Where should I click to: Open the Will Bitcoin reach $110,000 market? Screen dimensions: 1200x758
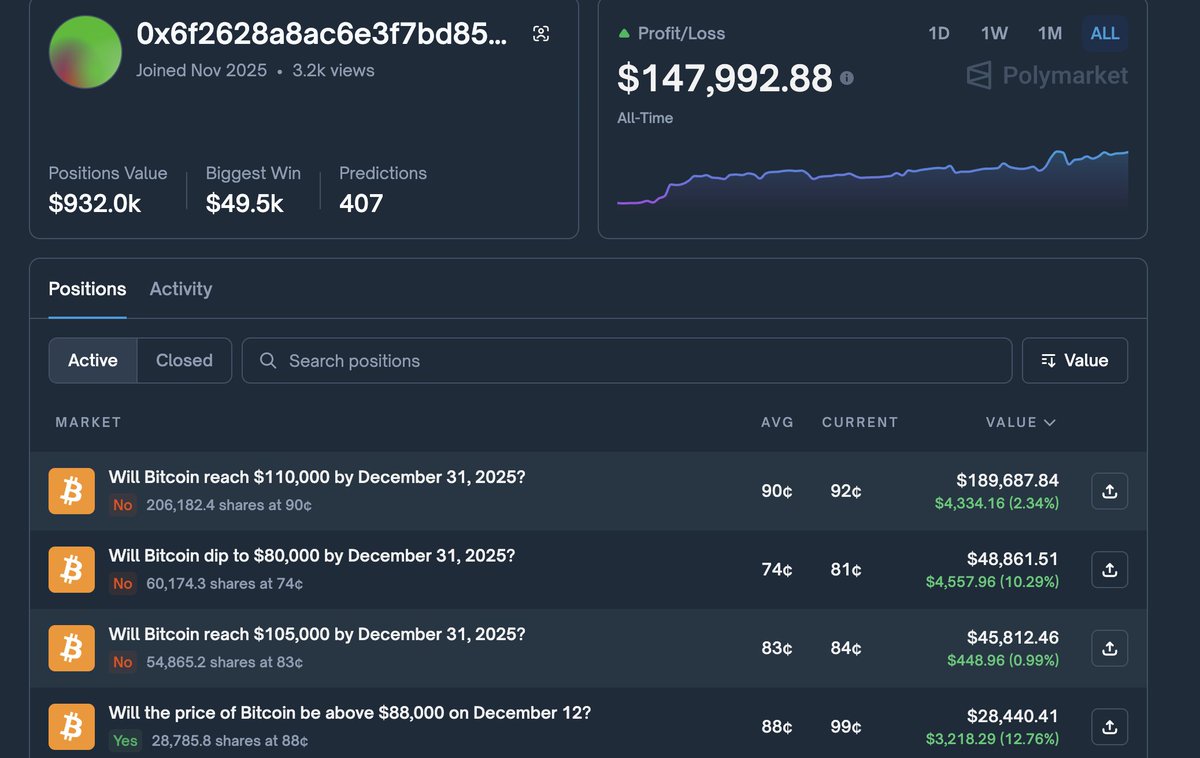pos(316,477)
